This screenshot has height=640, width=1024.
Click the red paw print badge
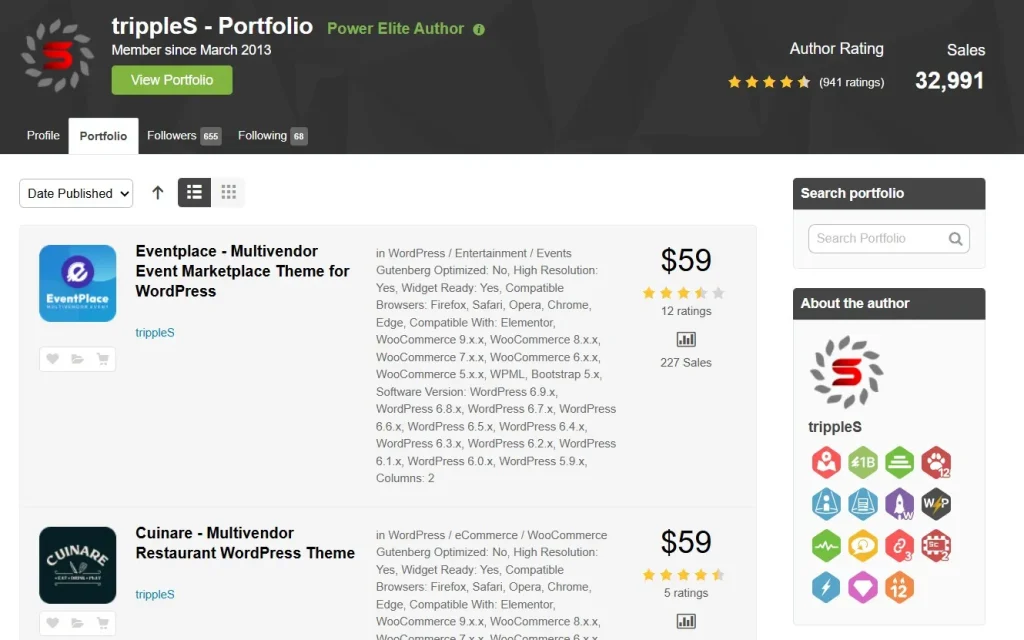936,462
